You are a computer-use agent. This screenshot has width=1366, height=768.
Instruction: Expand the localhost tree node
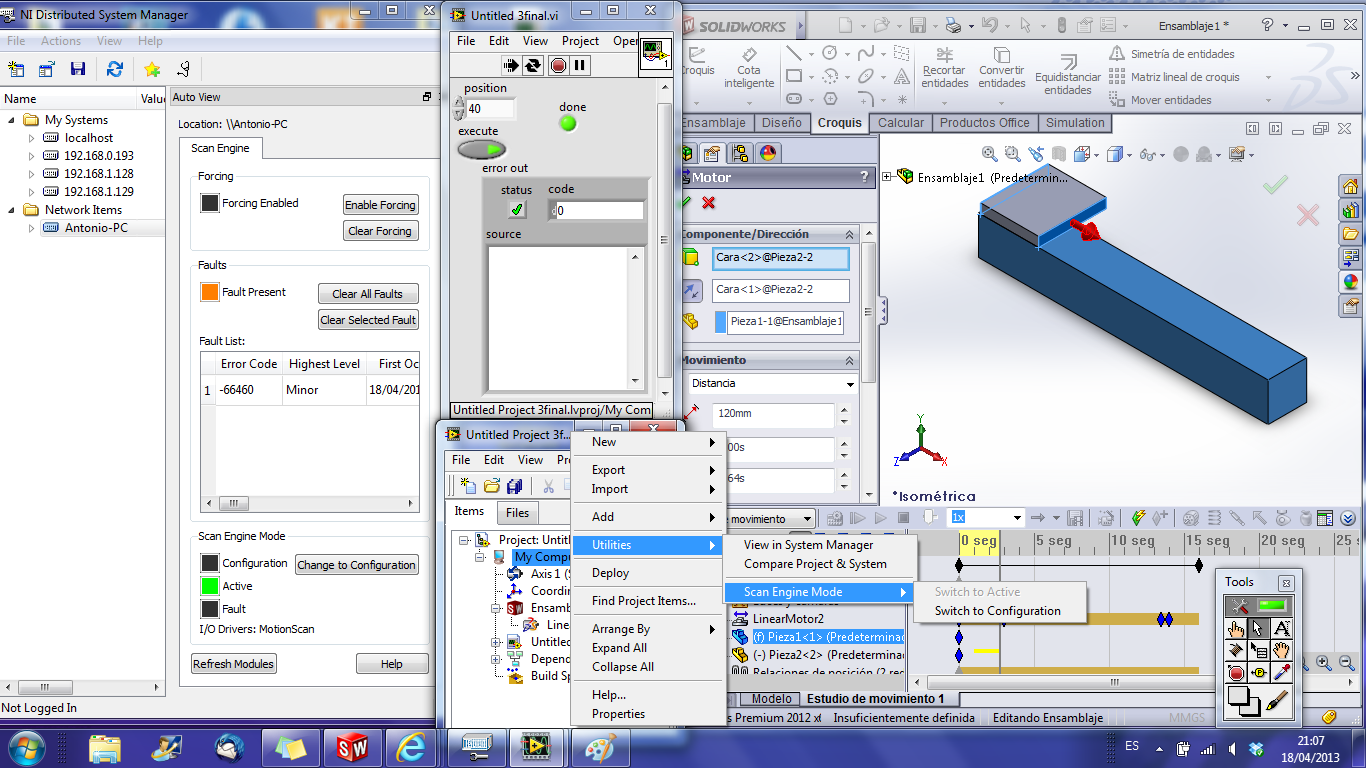click(x=31, y=138)
